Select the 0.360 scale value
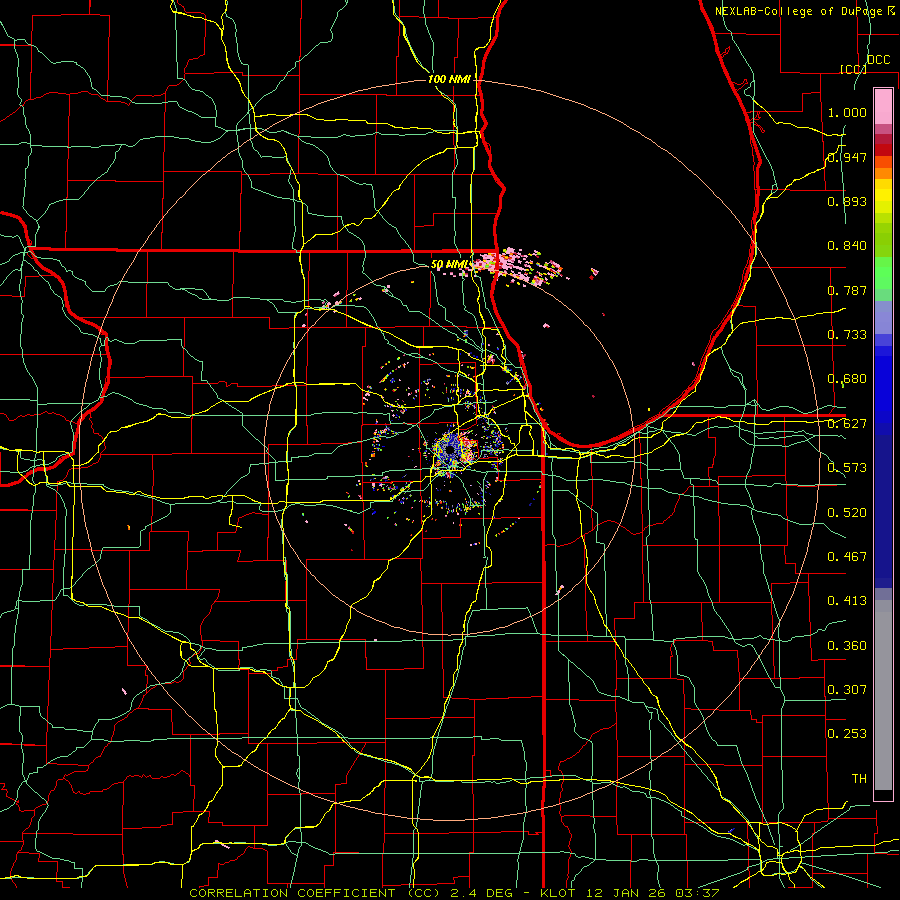Image resolution: width=900 pixels, height=900 pixels. (x=847, y=646)
